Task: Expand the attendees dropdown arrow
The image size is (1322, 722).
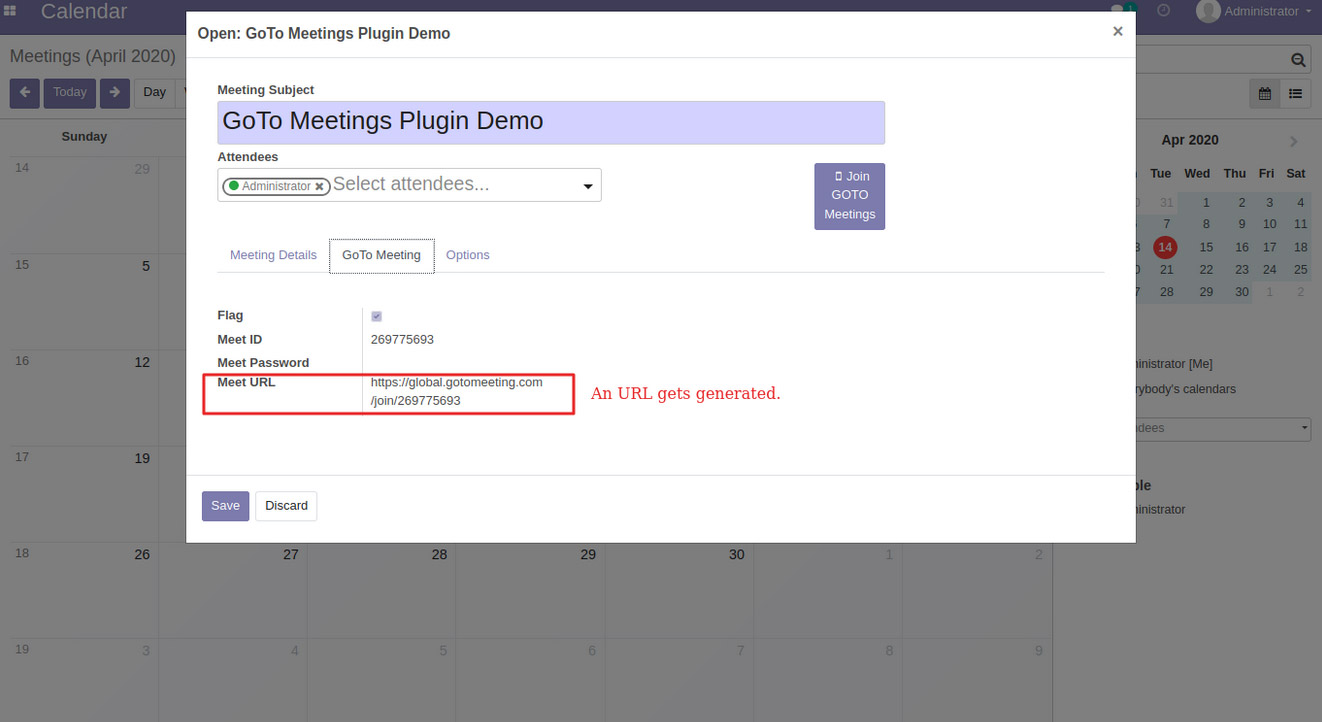Action: pos(588,186)
